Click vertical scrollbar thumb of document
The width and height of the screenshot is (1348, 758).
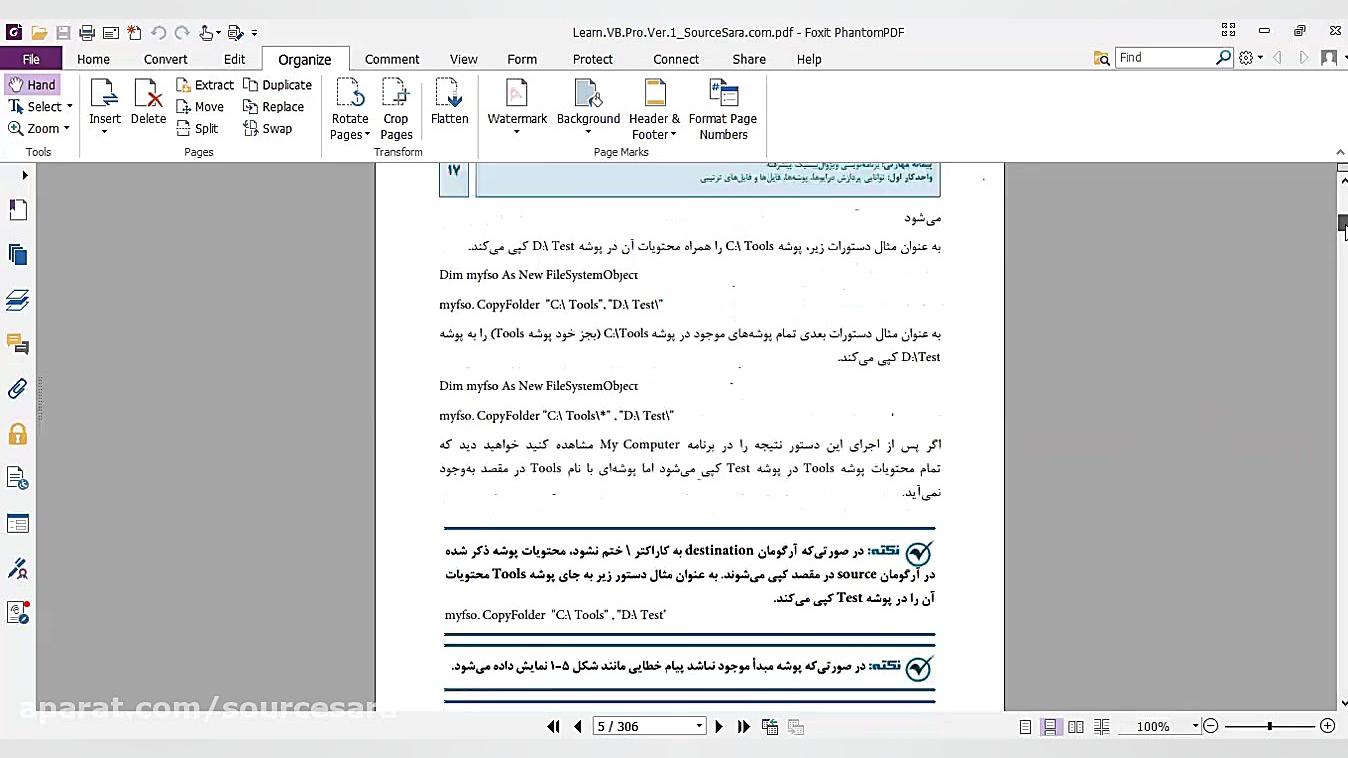1343,223
